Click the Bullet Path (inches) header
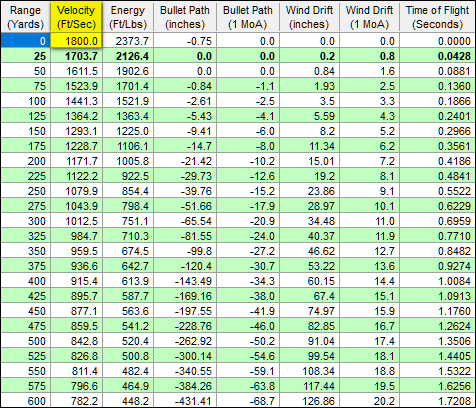 coord(185,17)
